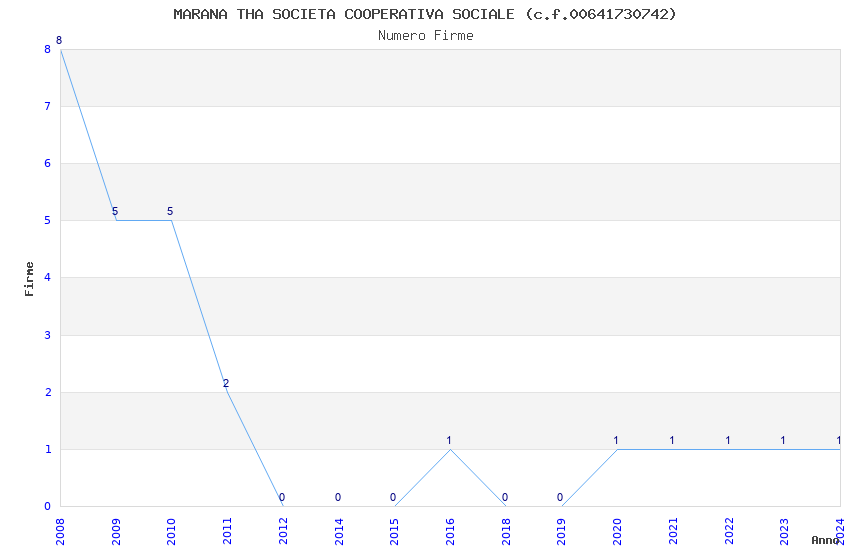Click the 0 data label above 2015
The image size is (850, 550).
coord(393,497)
